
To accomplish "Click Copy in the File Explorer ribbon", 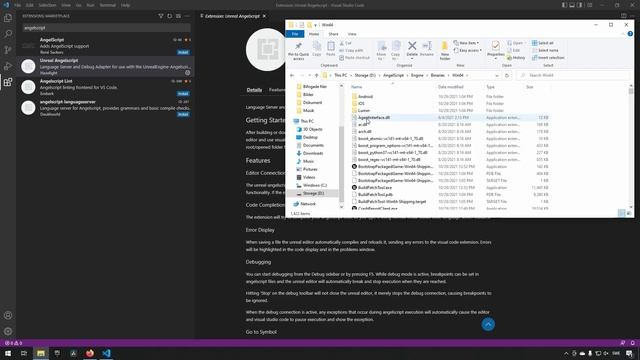I will pos(317,49).
